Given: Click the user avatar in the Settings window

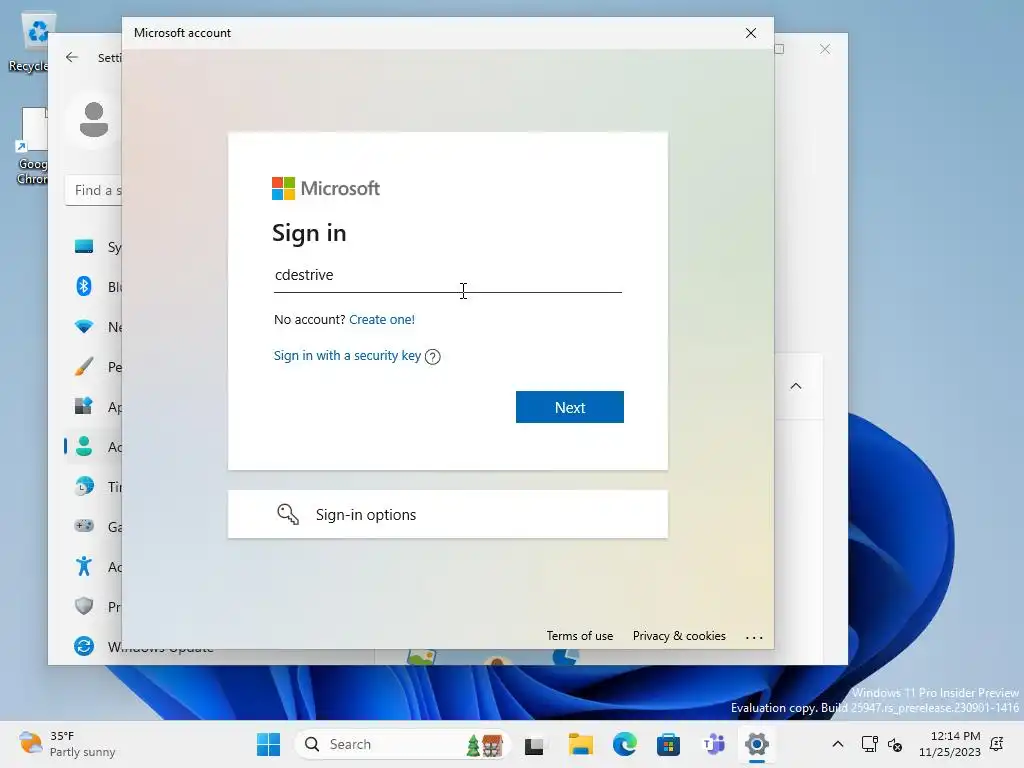Looking at the screenshot, I should [x=93, y=120].
